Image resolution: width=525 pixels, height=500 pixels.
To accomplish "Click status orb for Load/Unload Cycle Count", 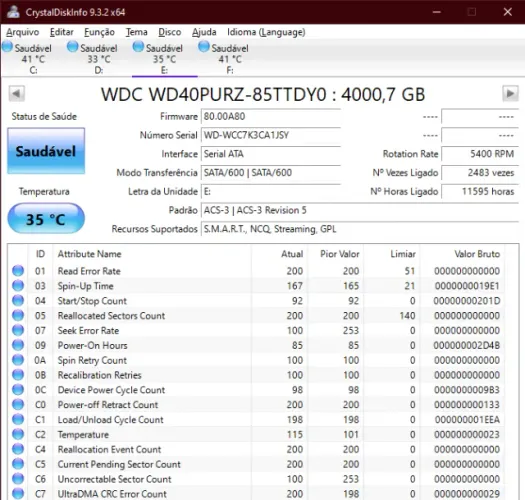I will tap(18, 419).
